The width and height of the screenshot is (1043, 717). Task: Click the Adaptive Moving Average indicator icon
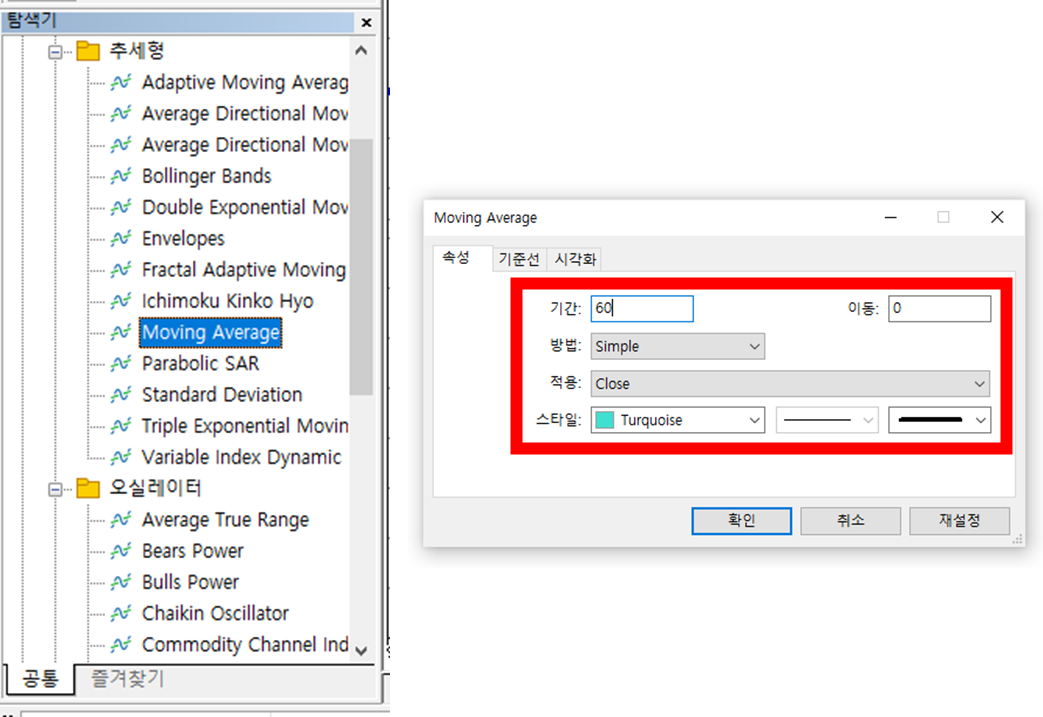point(120,82)
